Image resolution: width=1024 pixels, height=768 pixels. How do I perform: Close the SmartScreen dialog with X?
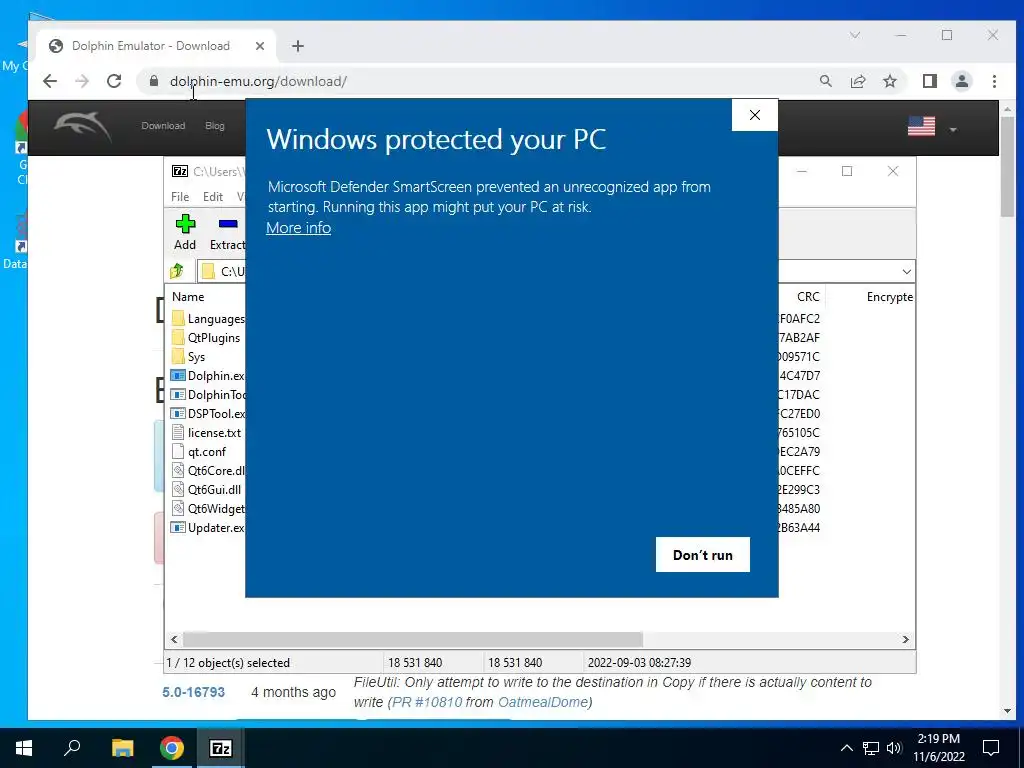(x=755, y=115)
